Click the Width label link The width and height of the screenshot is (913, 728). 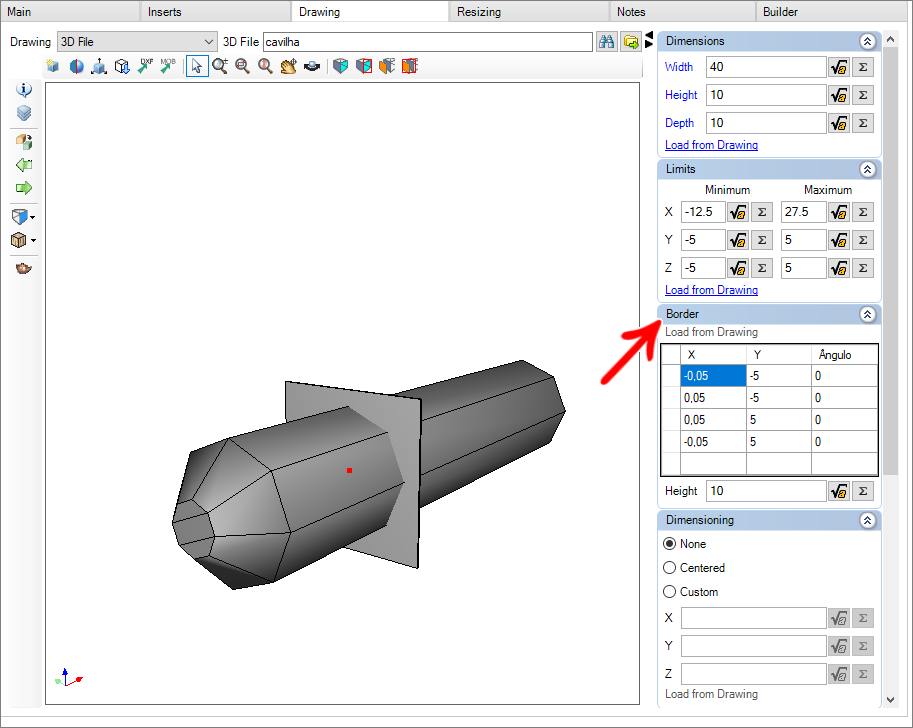[679, 67]
